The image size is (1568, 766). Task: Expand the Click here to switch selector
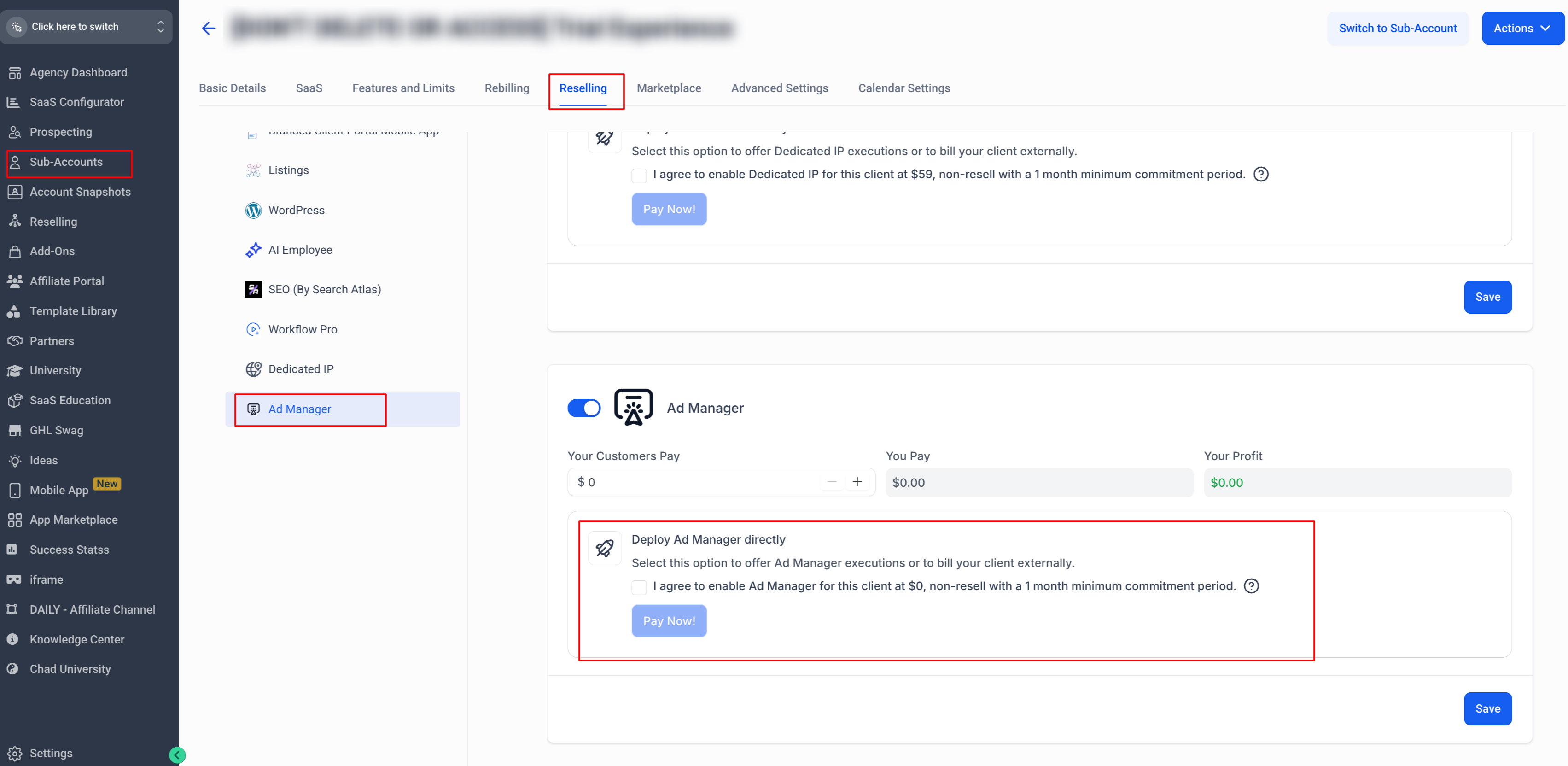point(86,27)
